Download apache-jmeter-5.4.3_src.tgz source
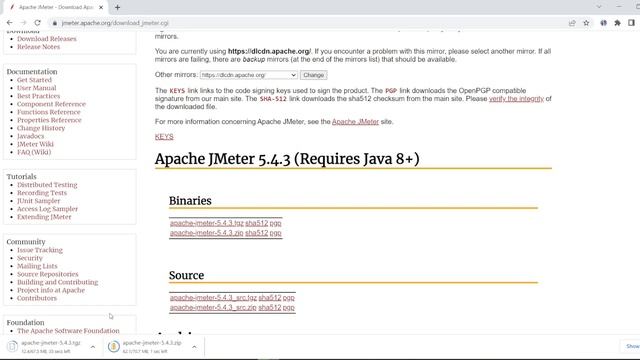Image resolution: width=640 pixels, height=360 pixels. pos(213,298)
